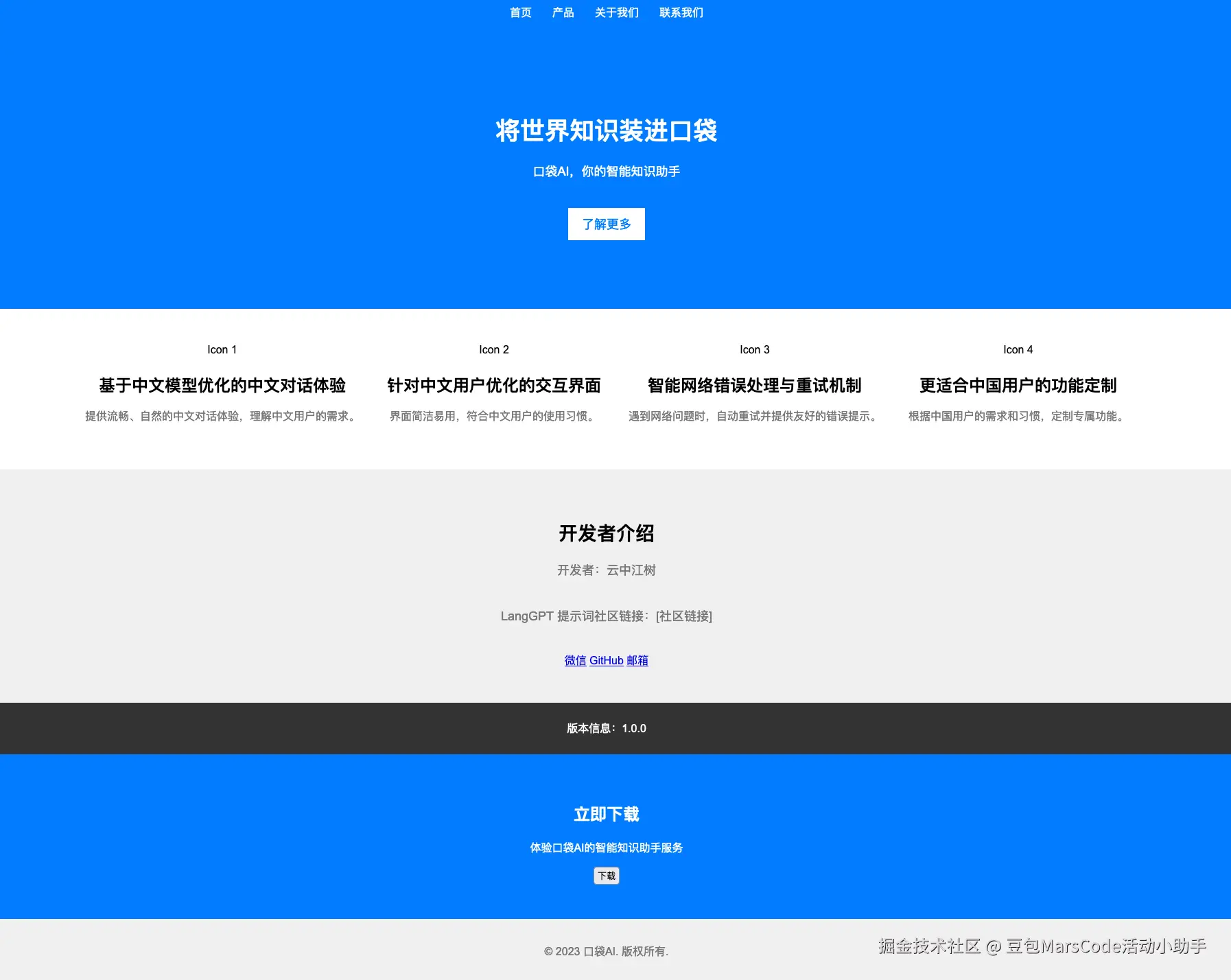The height and width of the screenshot is (980, 1231).
Task: Select 关于我们 in the top navigation
Action: click(616, 12)
